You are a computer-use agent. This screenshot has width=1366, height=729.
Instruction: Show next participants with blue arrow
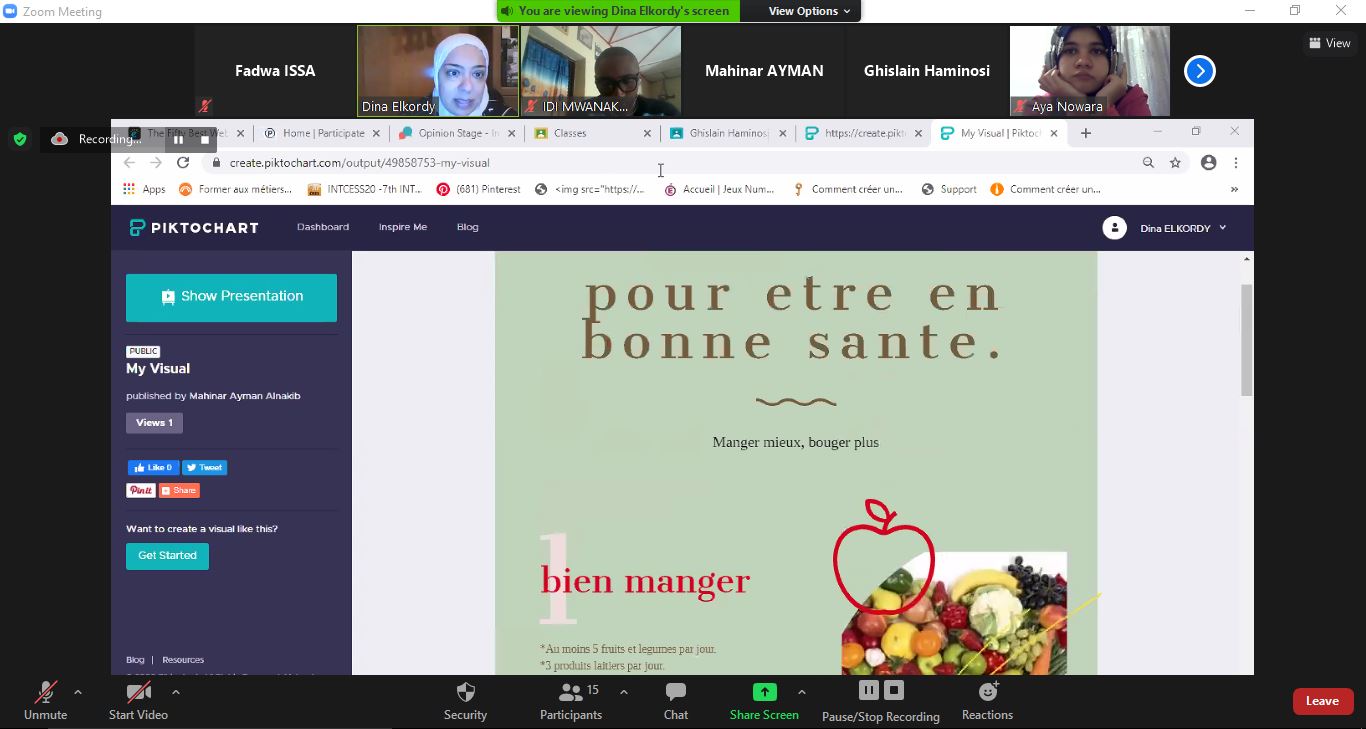(1199, 71)
